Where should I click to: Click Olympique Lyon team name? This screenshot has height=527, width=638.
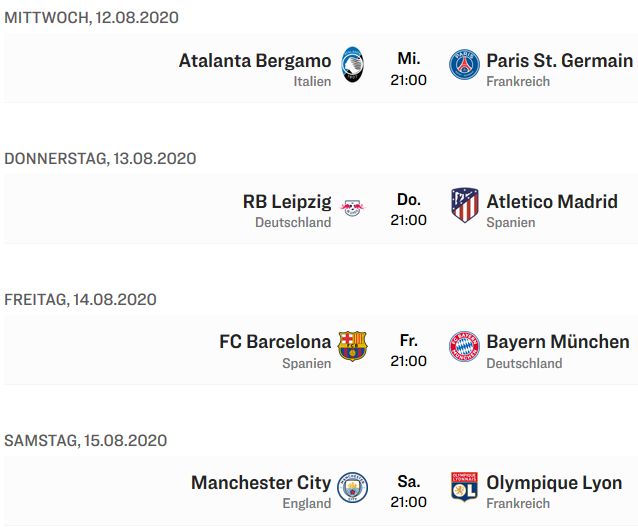(x=554, y=483)
